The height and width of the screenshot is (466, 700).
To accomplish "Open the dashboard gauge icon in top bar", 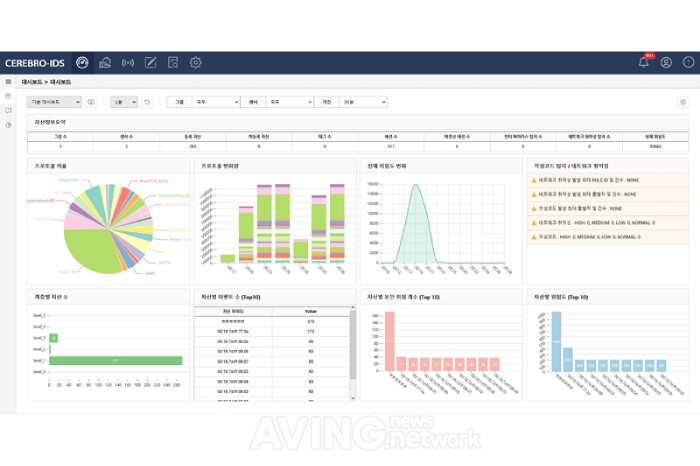I will point(82,62).
